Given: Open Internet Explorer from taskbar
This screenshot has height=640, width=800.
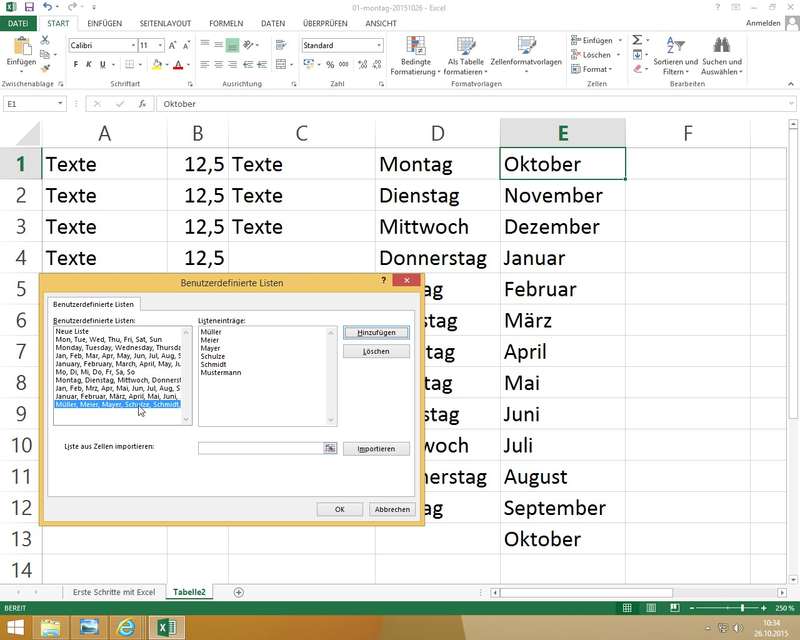Looking at the screenshot, I should [x=125, y=627].
